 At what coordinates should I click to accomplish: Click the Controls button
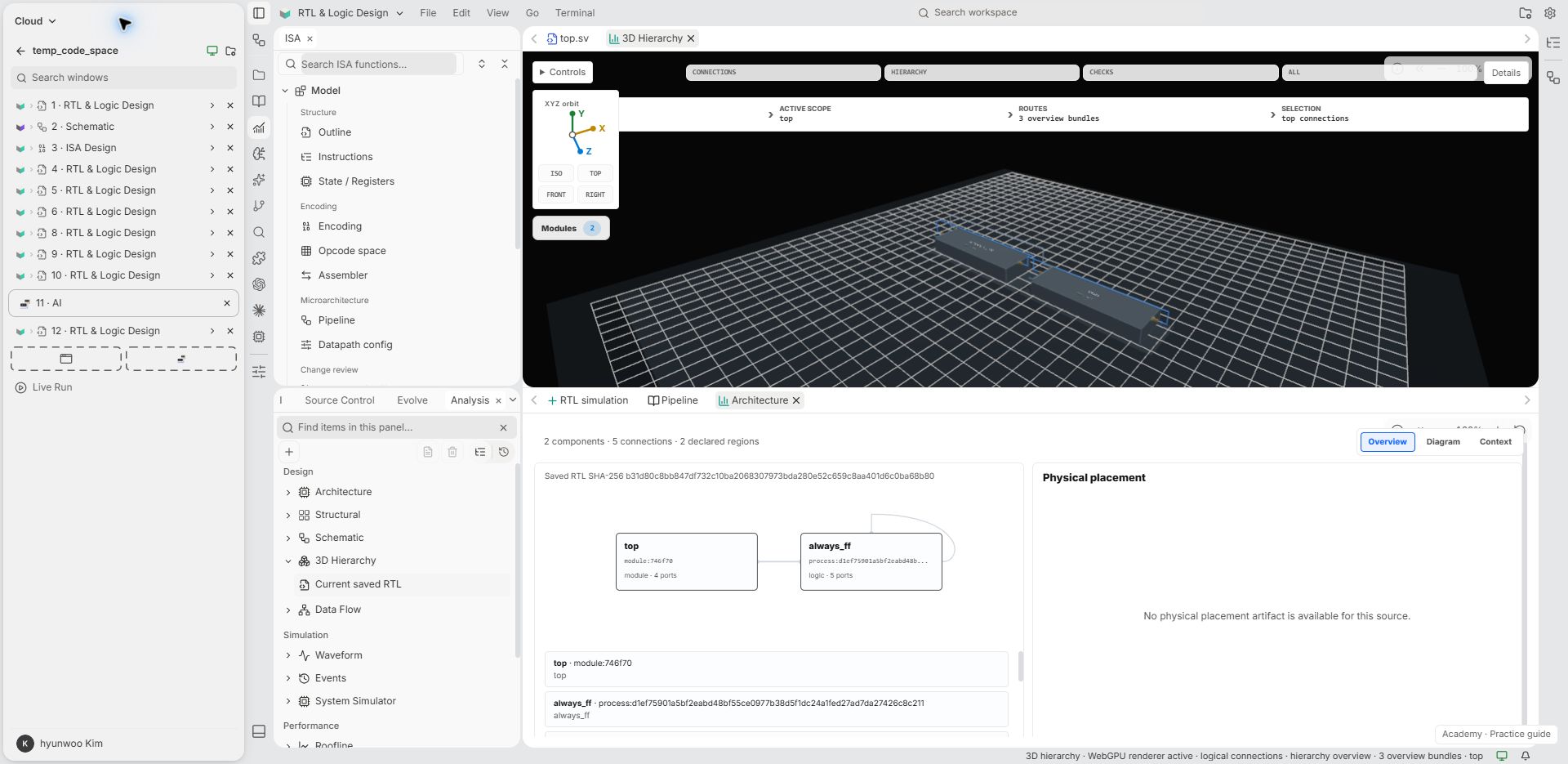click(x=563, y=72)
